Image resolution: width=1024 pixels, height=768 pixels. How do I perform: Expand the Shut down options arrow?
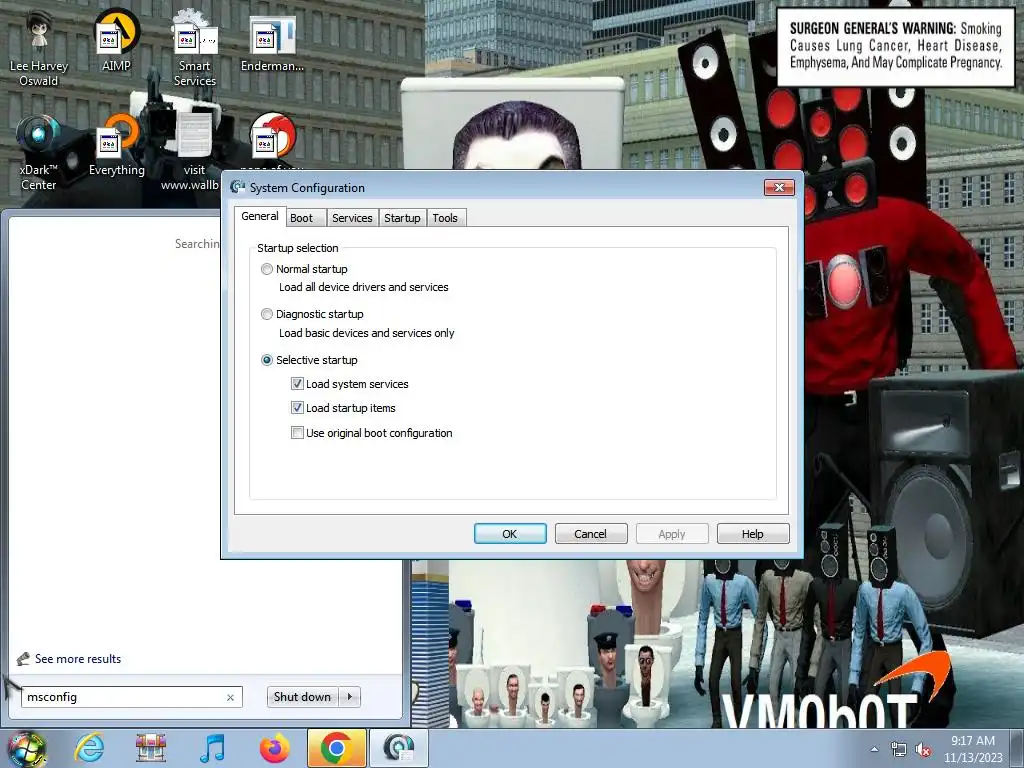(350, 697)
